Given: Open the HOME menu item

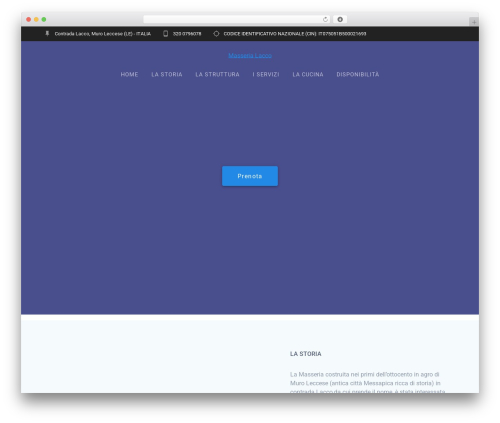Looking at the screenshot, I should (x=129, y=74).
